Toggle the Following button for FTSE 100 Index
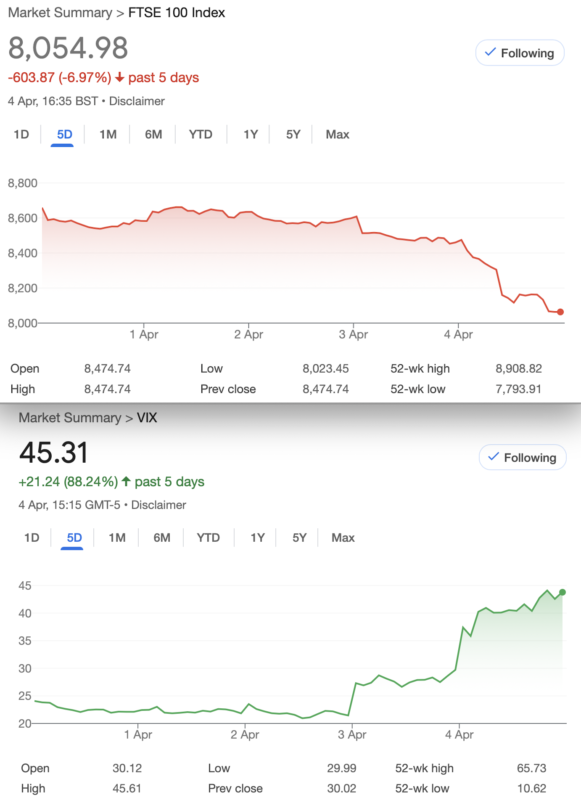 520,53
